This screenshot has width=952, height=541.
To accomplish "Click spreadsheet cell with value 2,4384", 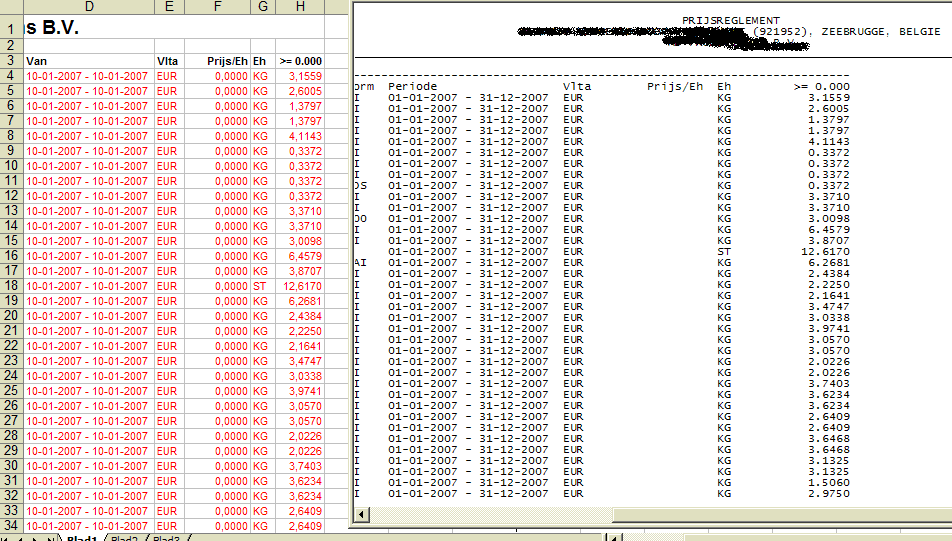I will [x=300, y=316].
